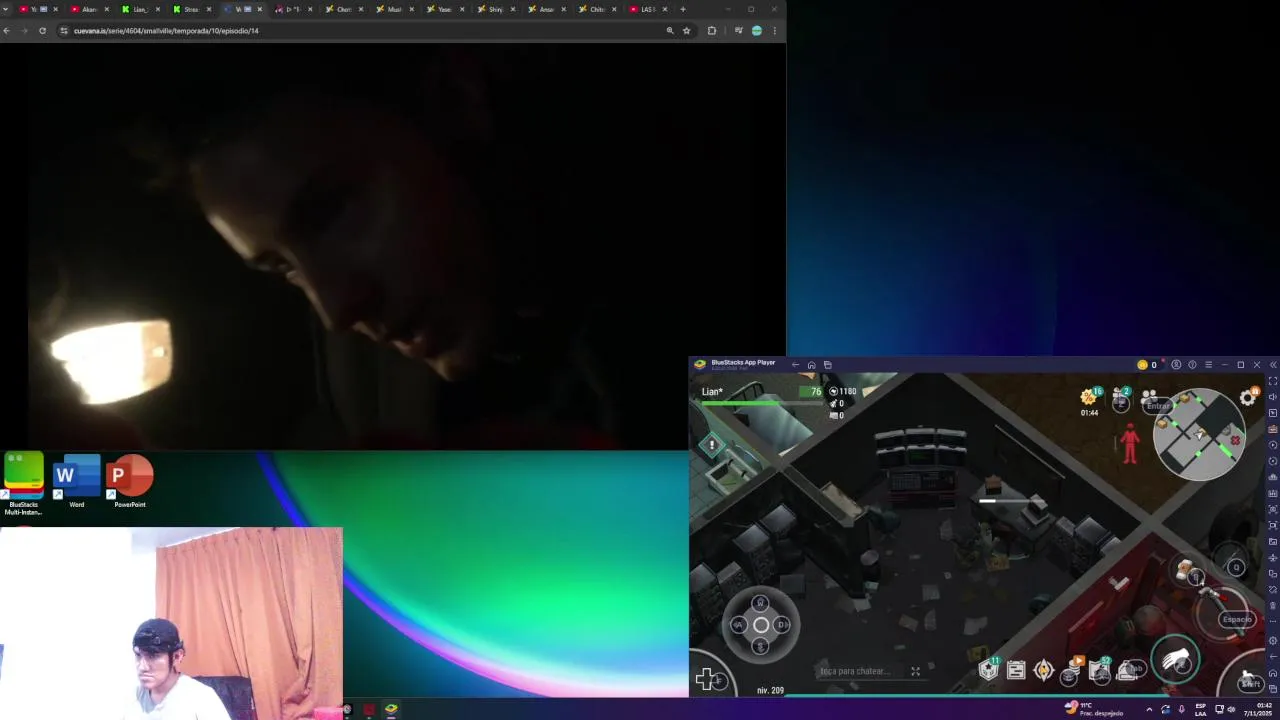Click the red character status figure
The image size is (1280, 720).
(1131, 443)
